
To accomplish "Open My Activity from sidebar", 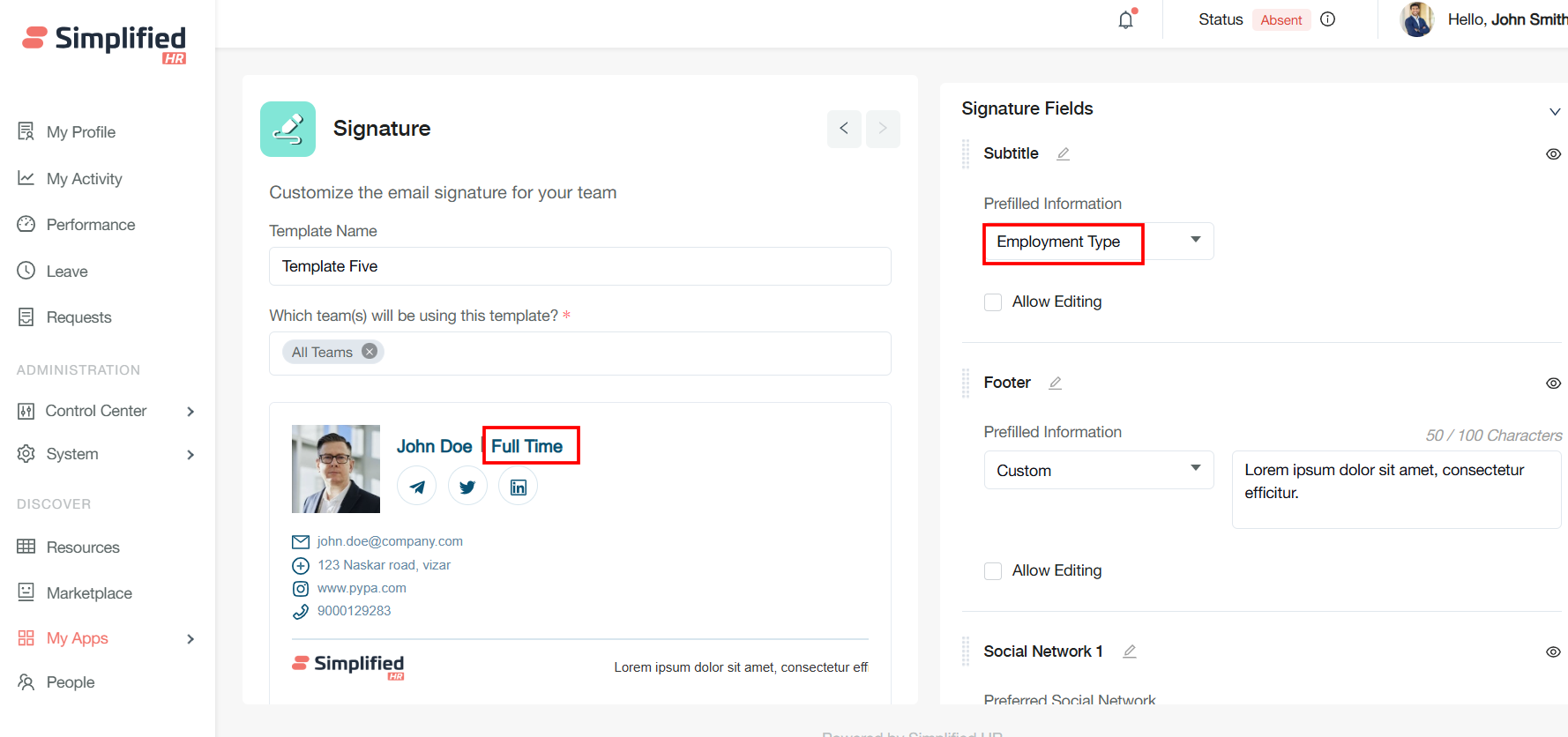I will point(84,179).
